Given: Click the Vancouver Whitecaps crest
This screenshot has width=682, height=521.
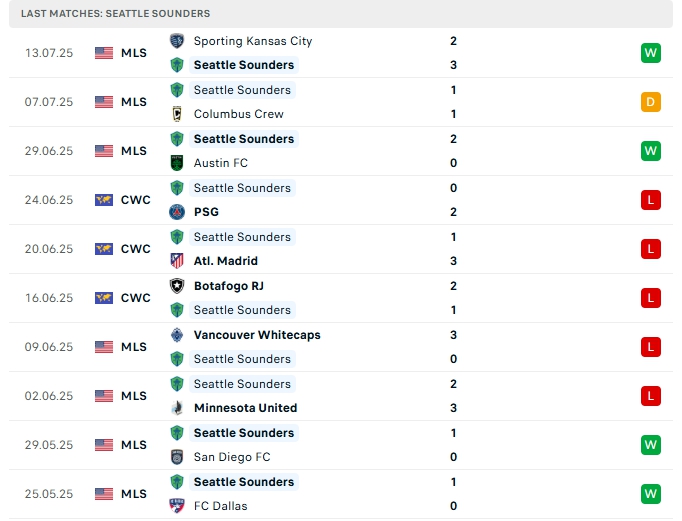Looking at the screenshot, I should pos(177,335).
